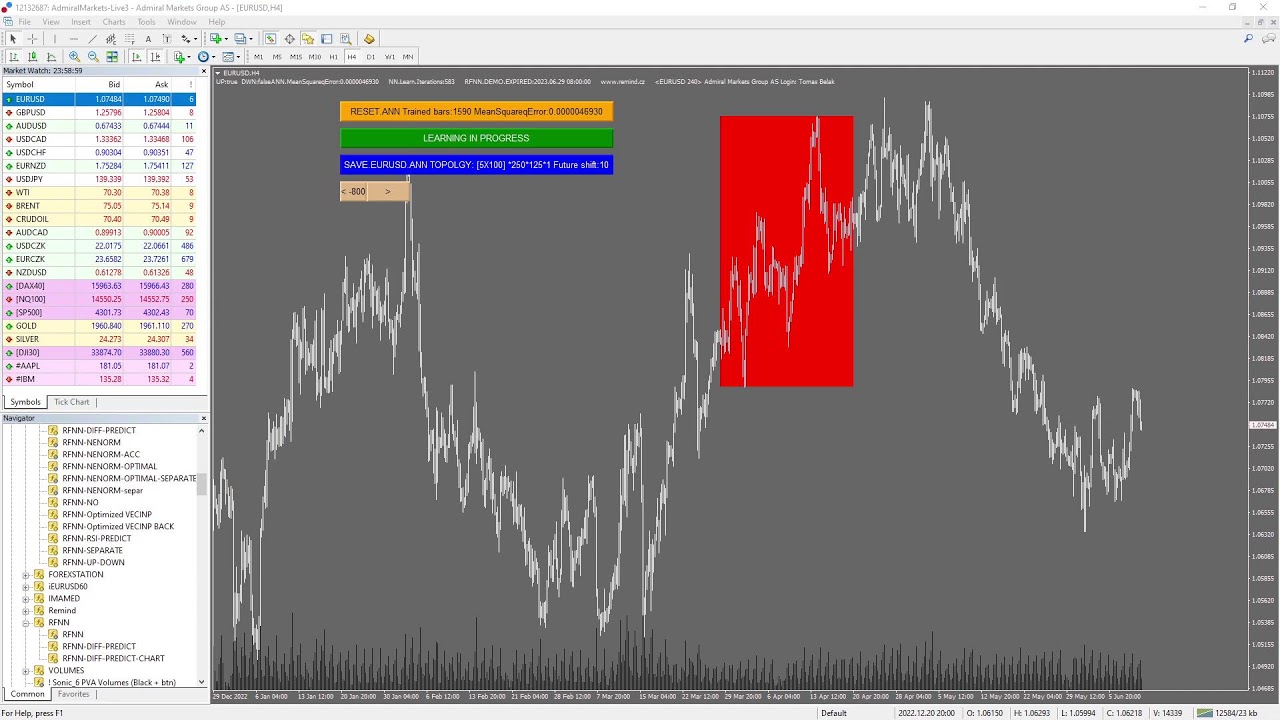The image size is (1280, 720).
Task: Set timeframe to M1
Action: click(x=258, y=57)
